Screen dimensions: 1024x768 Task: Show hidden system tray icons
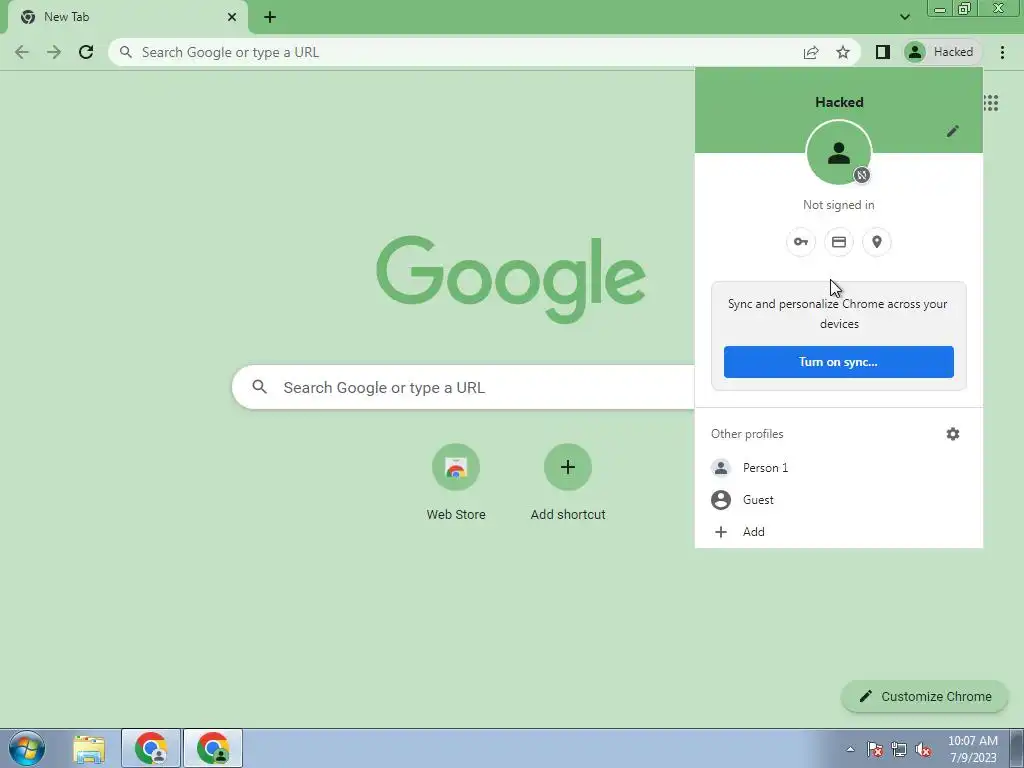[x=850, y=749]
